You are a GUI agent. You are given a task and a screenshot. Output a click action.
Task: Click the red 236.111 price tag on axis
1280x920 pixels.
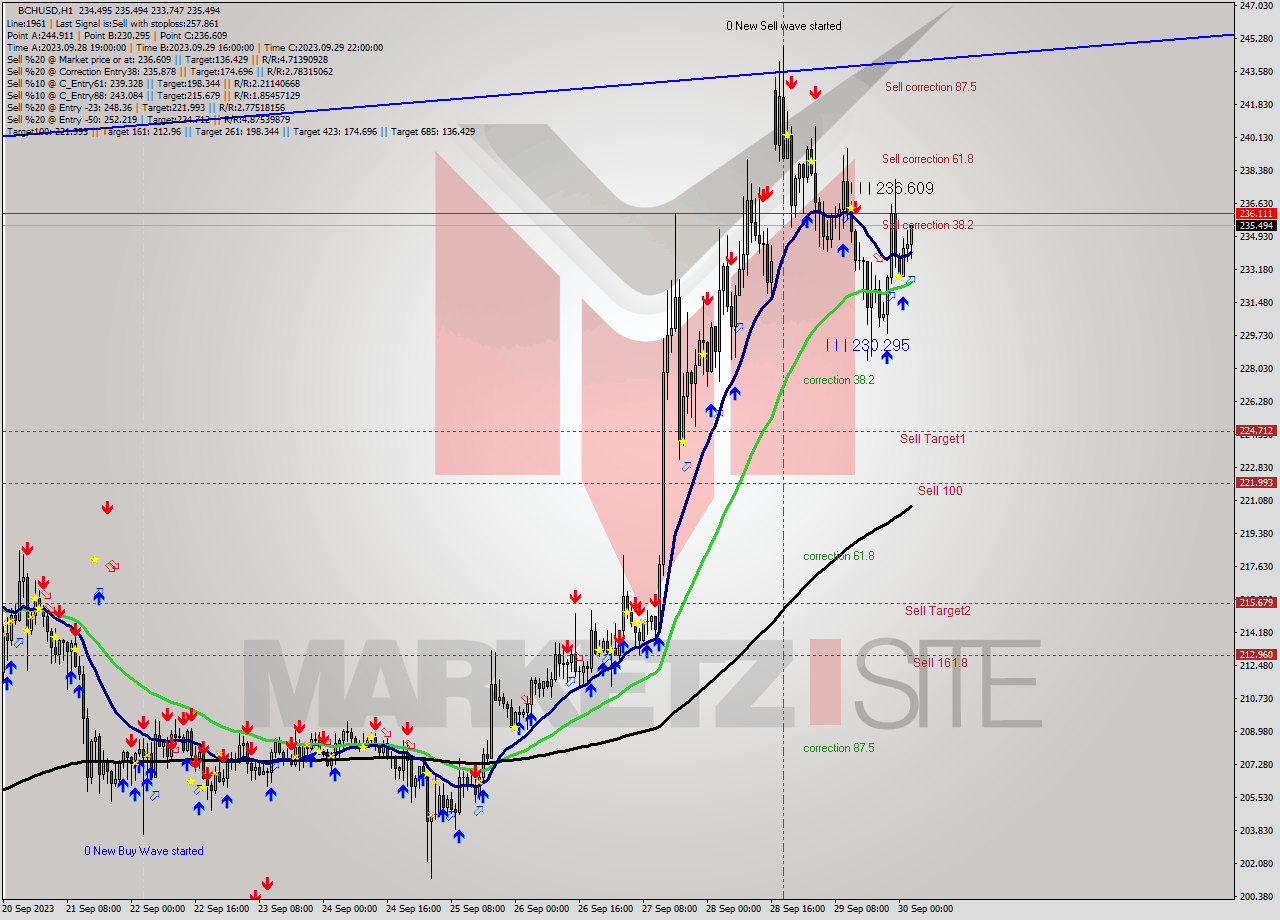[1257, 214]
